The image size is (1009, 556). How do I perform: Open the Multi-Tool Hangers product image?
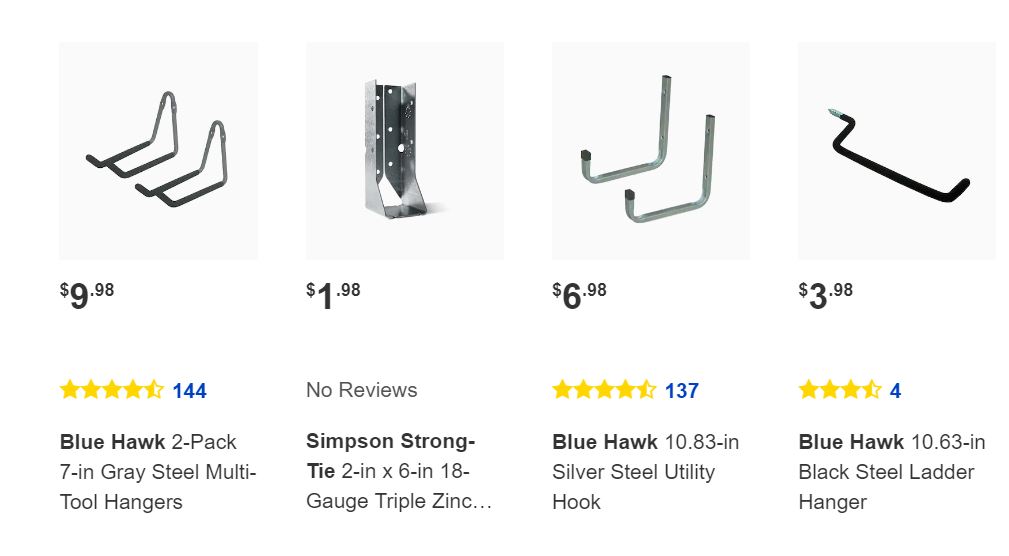pos(158,151)
